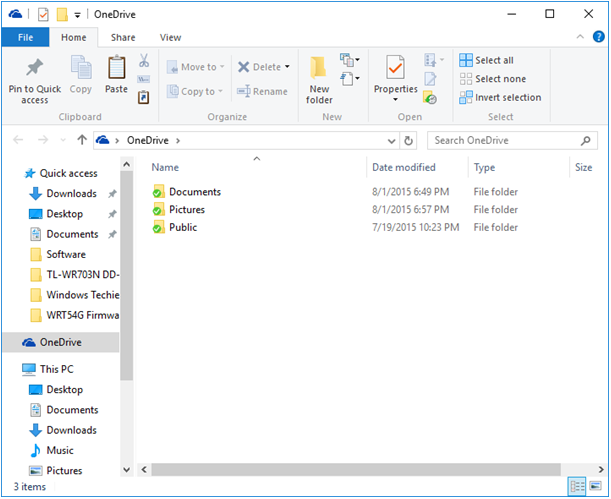The height and width of the screenshot is (499, 611).
Task: Click the Back navigation arrow
Action: (18, 140)
